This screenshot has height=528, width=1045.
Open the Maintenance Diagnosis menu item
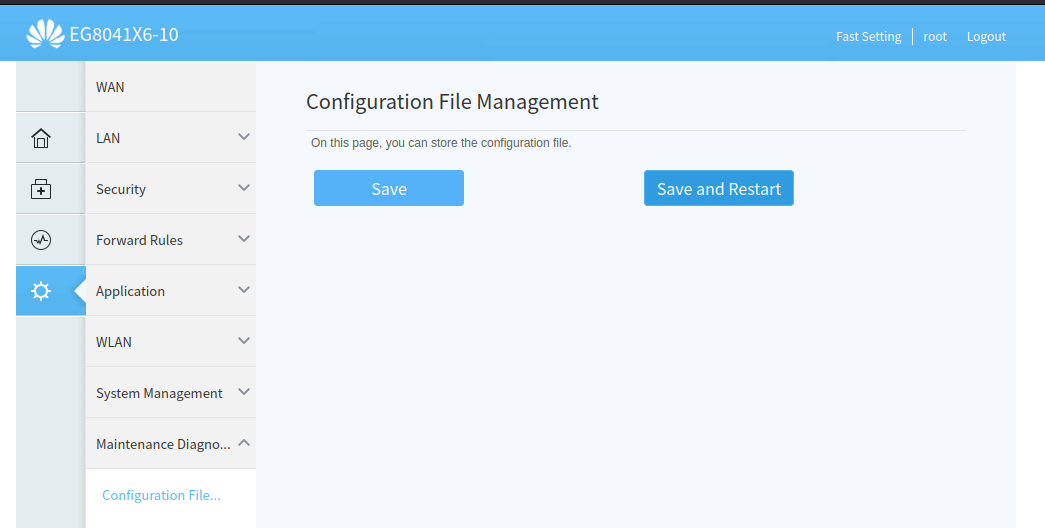pos(171,443)
